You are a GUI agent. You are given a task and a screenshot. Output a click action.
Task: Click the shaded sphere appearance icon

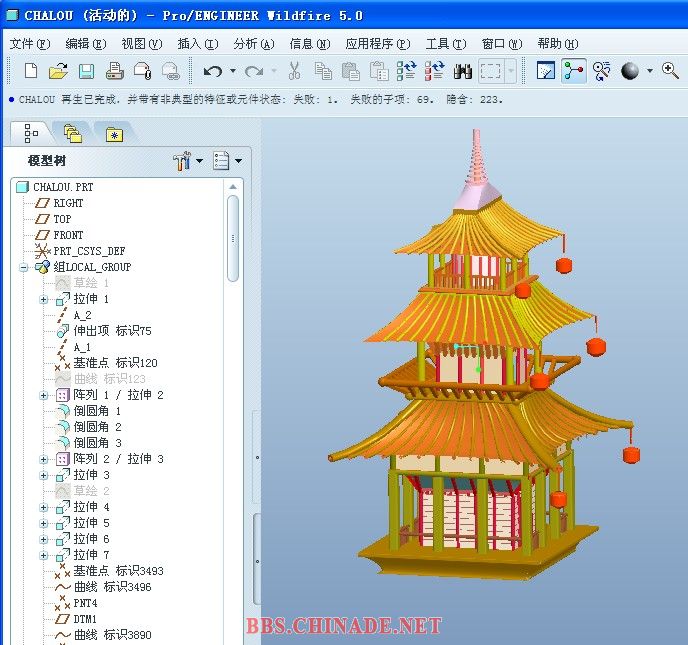point(630,71)
